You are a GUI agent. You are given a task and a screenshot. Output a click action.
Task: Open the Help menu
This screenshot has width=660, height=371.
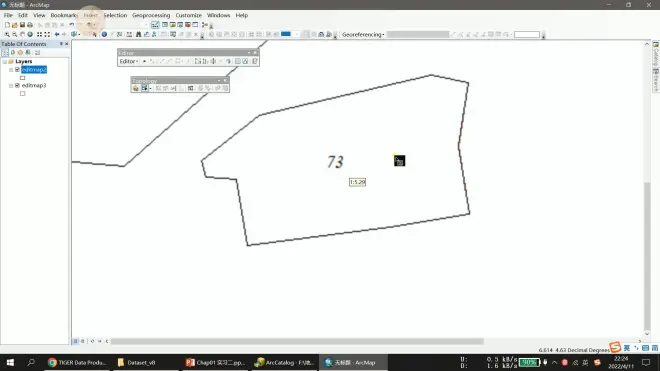click(242, 15)
